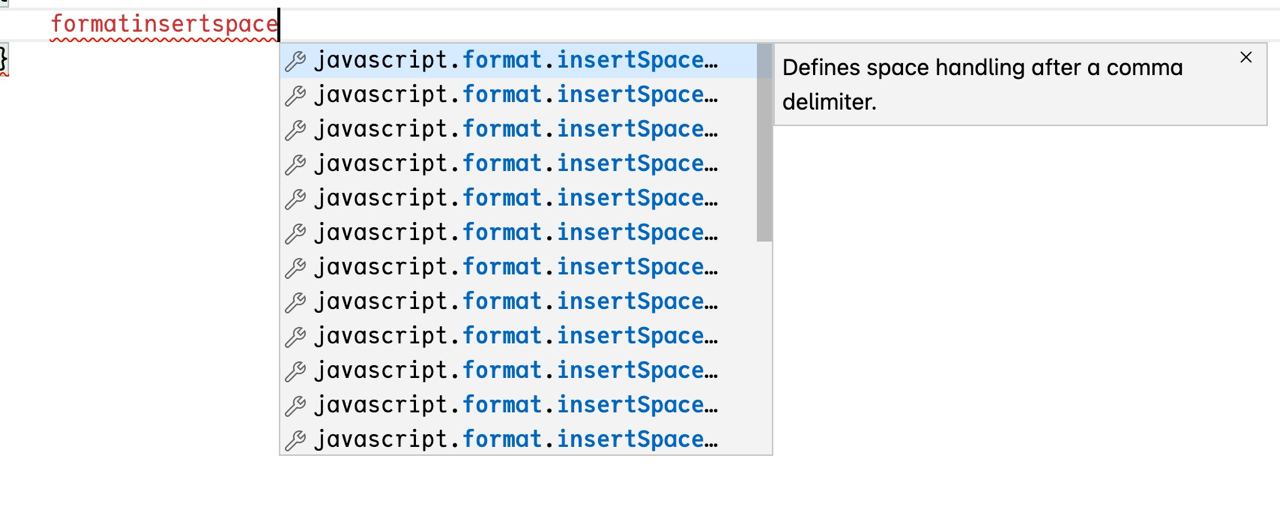The height and width of the screenshot is (519, 1280).
Task: Click the typed text formatinsertspace in the editor
Action: tap(164, 23)
